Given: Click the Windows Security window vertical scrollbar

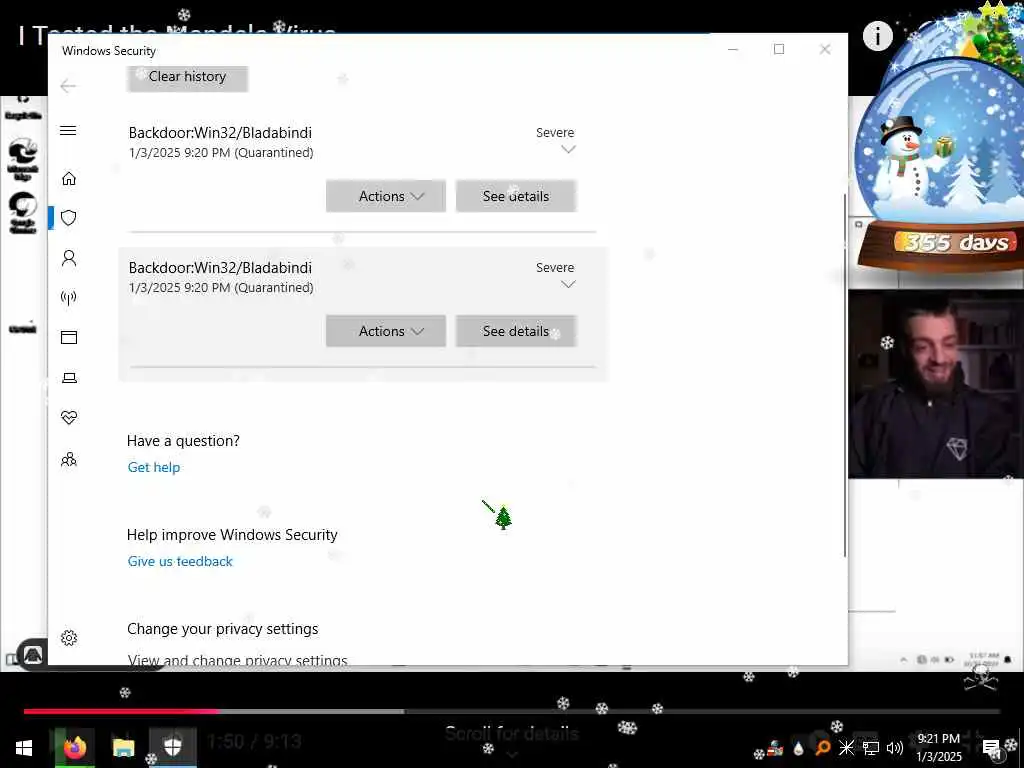Looking at the screenshot, I should (845, 376).
